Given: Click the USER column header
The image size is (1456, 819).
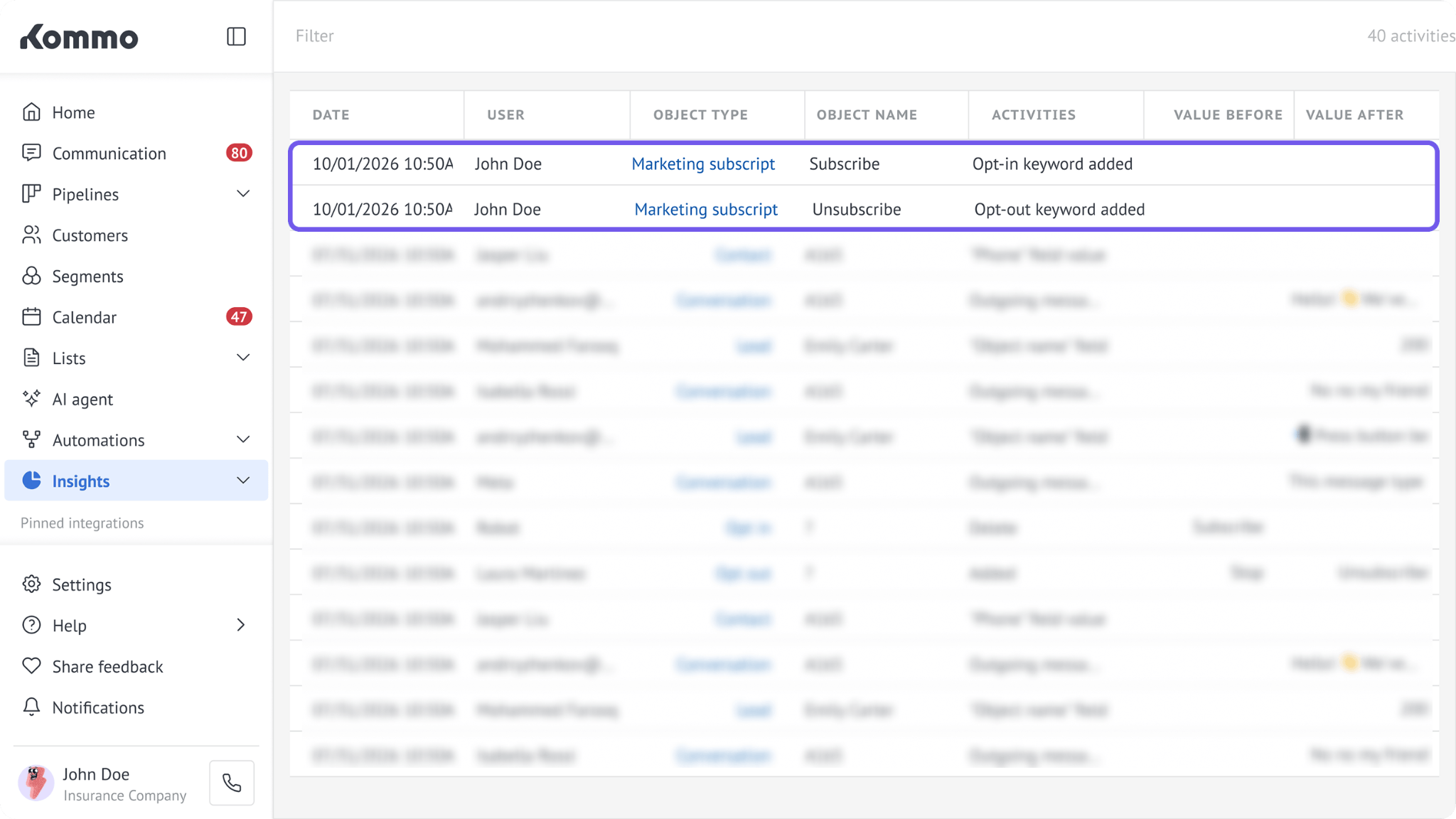Looking at the screenshot, I should click(x=505, y=114).
